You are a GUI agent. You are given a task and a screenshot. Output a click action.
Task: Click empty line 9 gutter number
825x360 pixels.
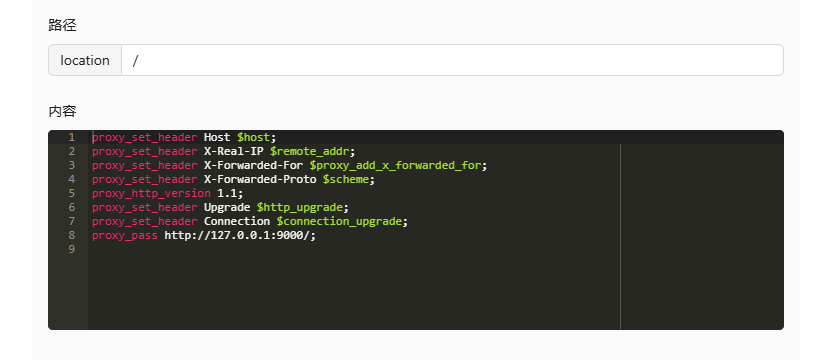point(72,249)
